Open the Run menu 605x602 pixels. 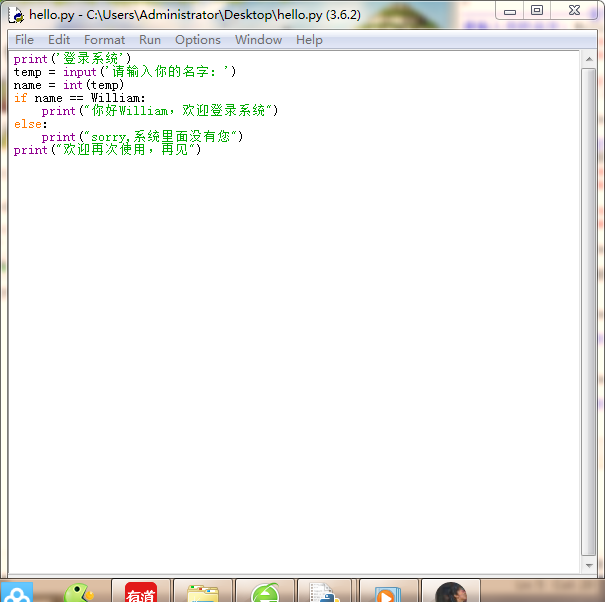coord(150,40)
